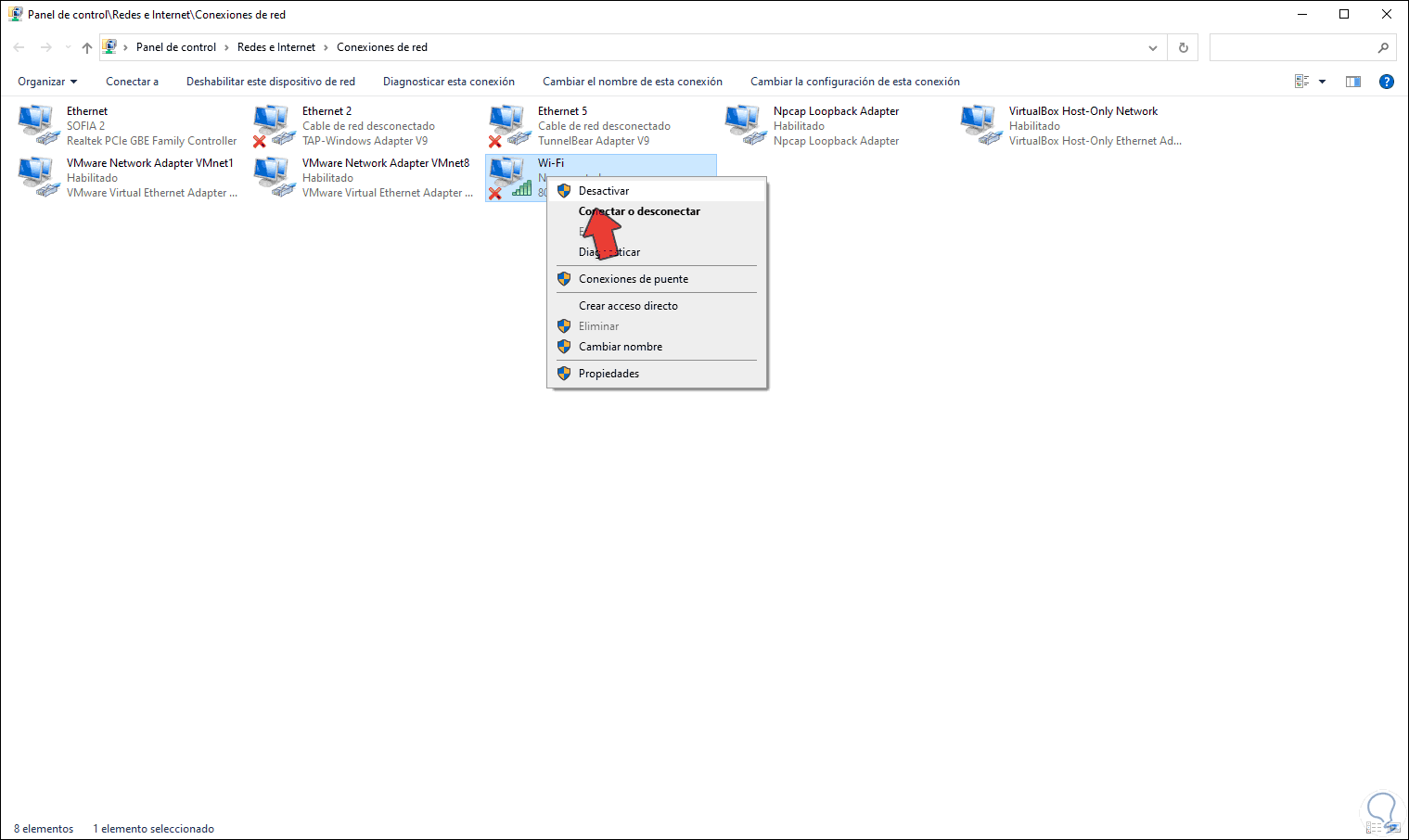
Task: Click Conectar a in the toolbar
Action: click(132, 82)
